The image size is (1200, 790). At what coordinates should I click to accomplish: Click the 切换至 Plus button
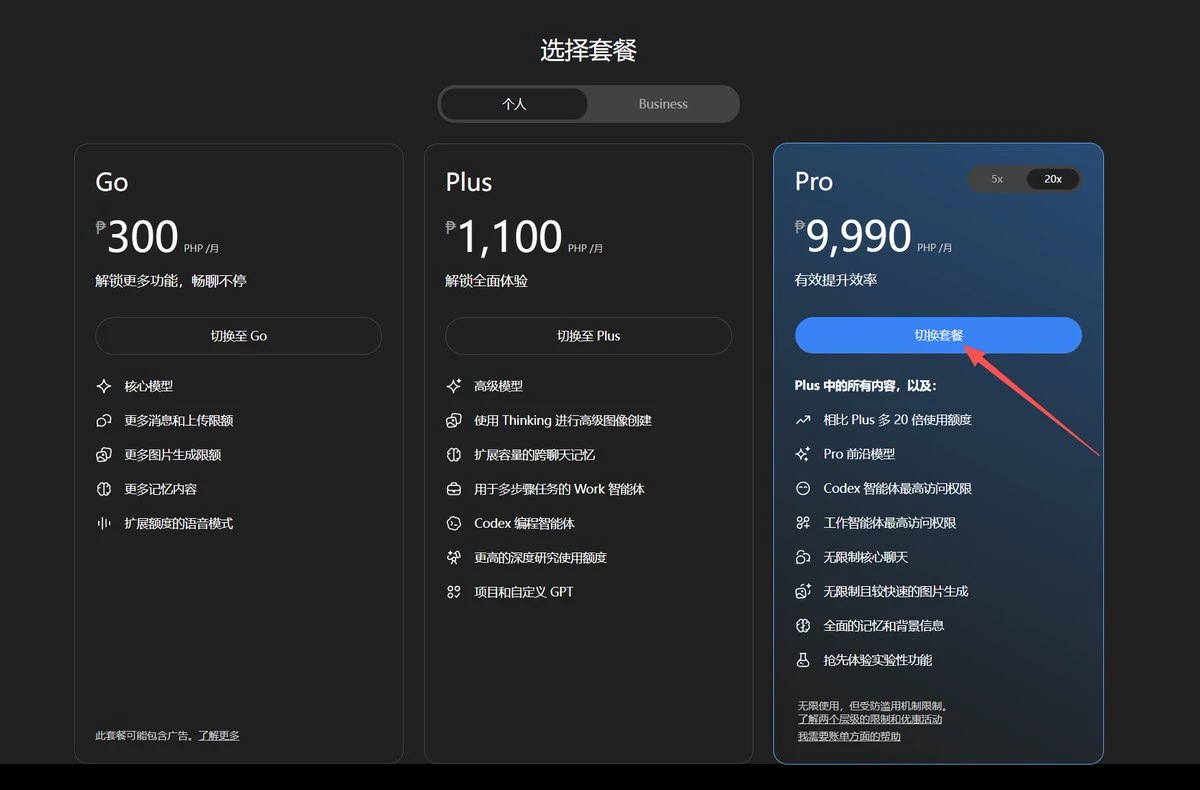coord(588,336)
